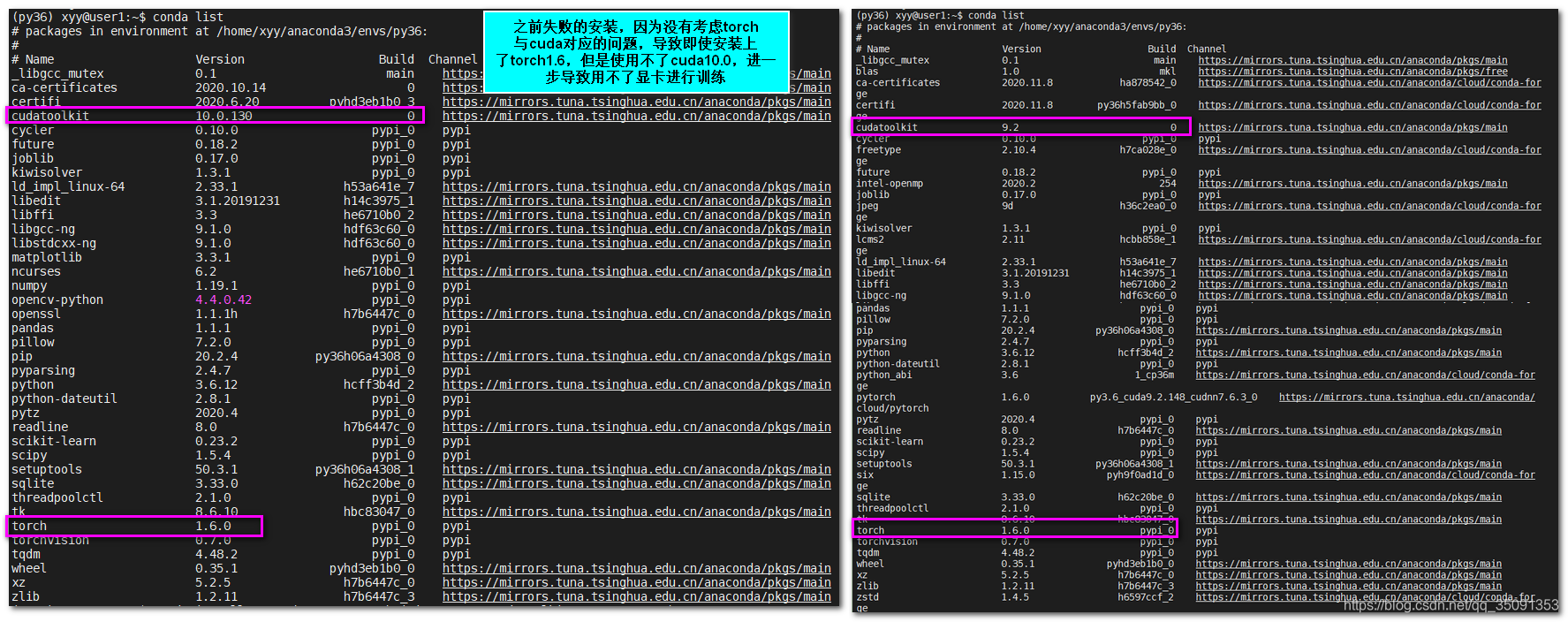Click setuptools version 50.3.1 in left terminal
1568x622 pixels.
[x=216, y=469]
